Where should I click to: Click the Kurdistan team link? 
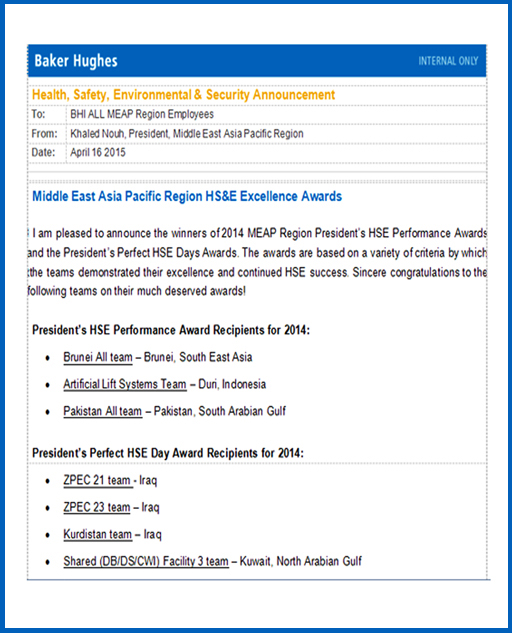pos(97,534)
